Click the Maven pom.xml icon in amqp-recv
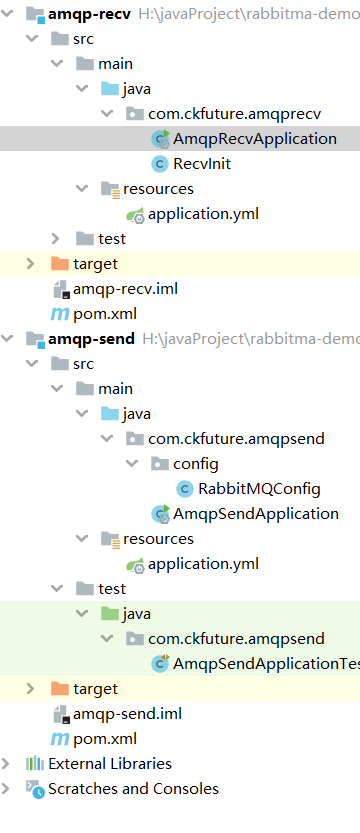Image resolution: width=360 pixels, height=833 pixels. 59,314
